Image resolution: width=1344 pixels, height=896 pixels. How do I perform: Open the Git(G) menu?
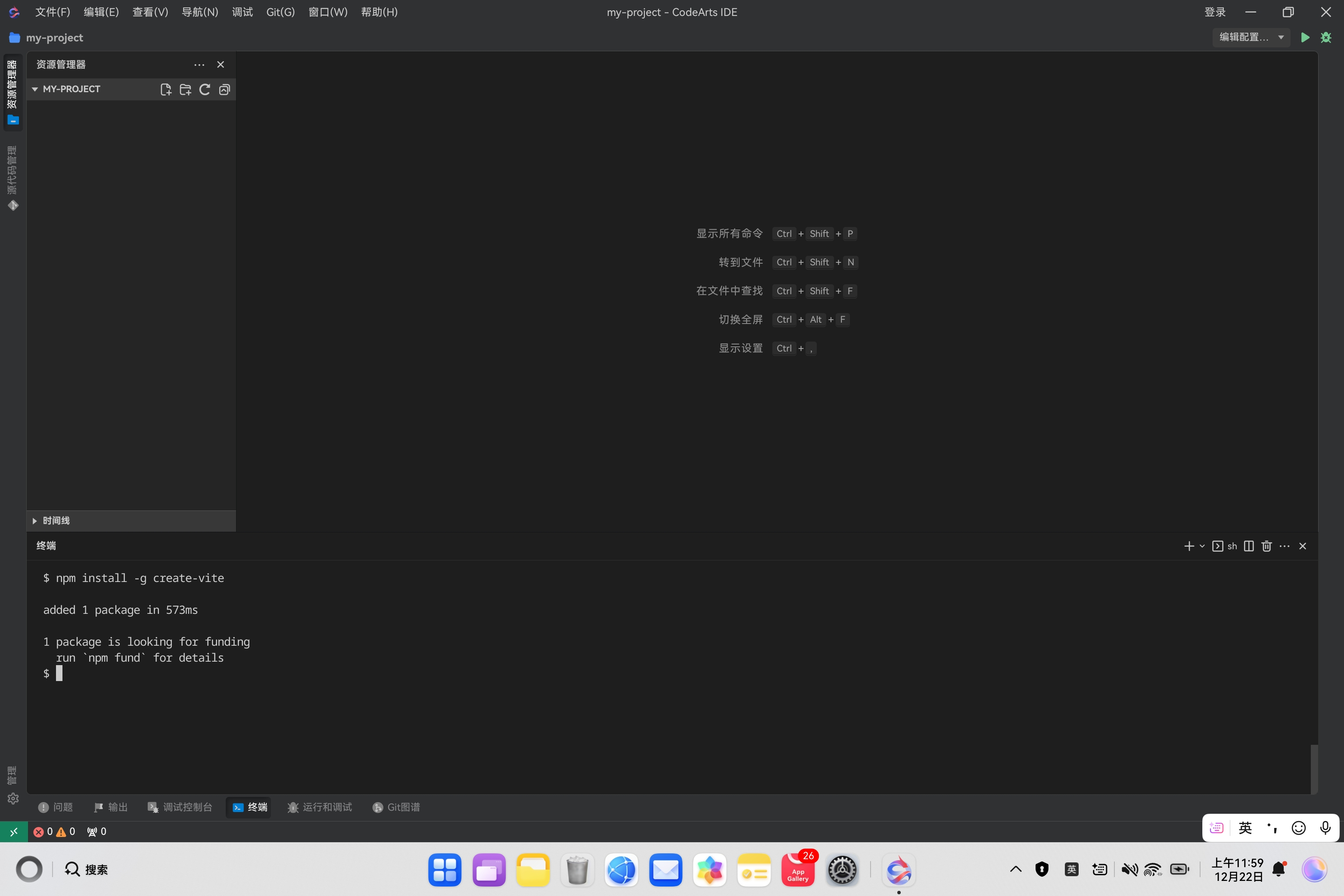280,12
